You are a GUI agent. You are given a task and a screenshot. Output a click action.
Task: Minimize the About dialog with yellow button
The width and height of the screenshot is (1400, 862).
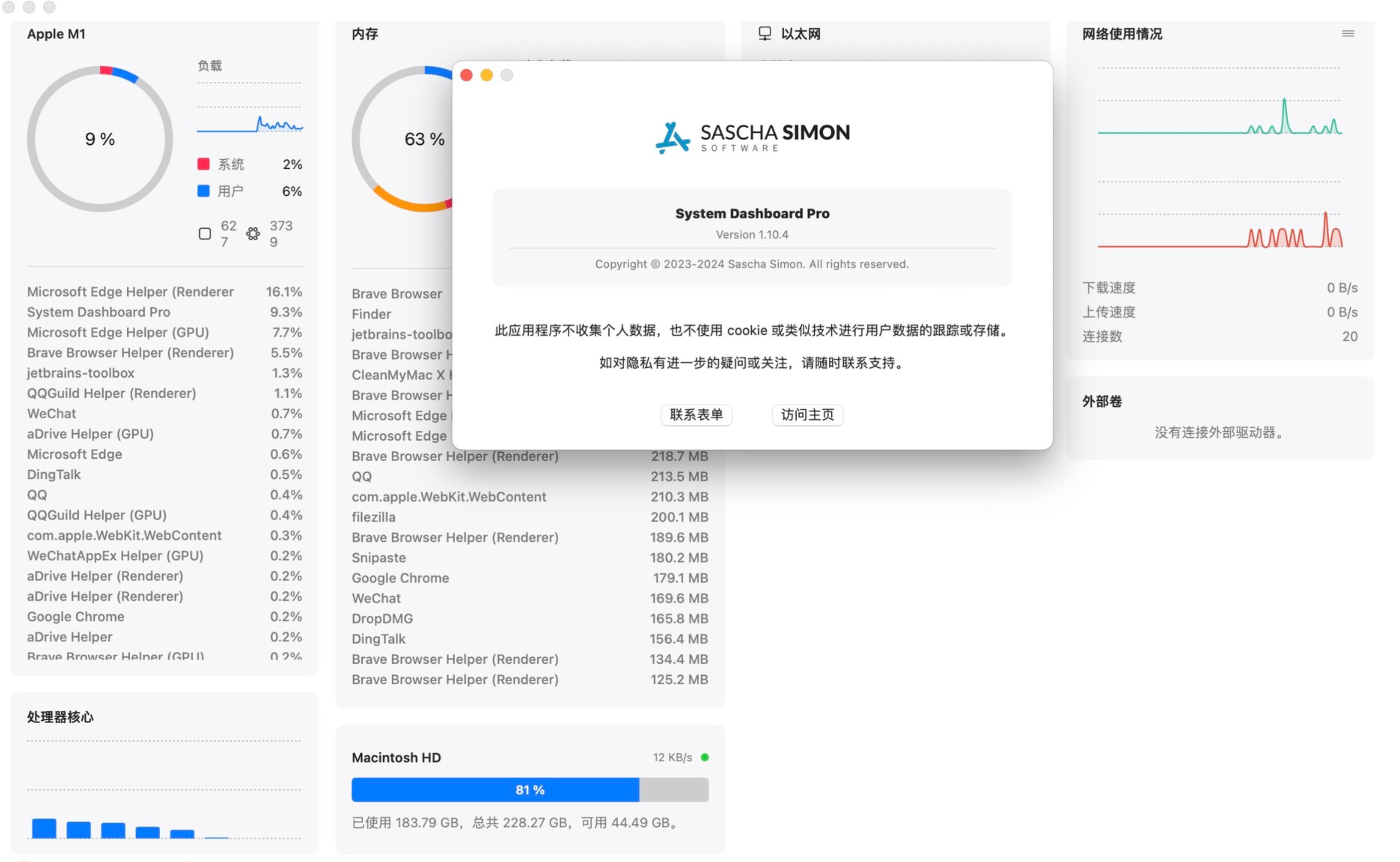point(486,75)
